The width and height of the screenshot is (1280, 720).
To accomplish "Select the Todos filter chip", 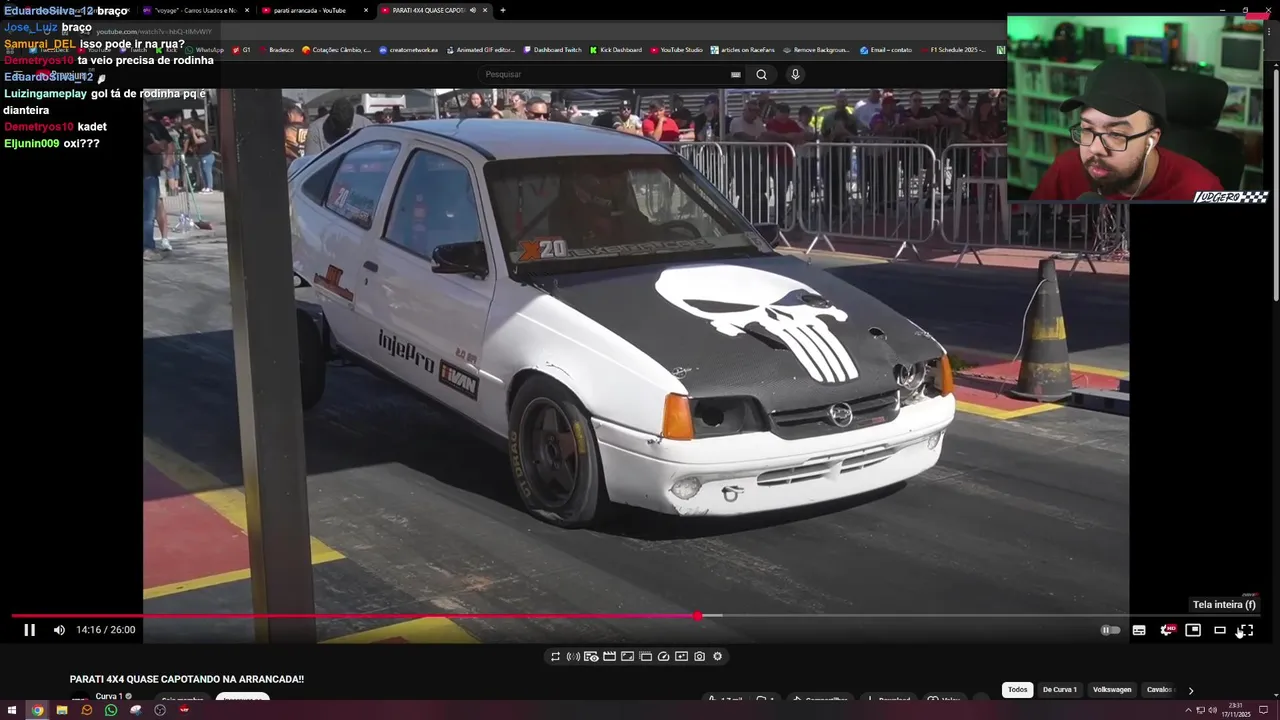I will (1017, 690).
